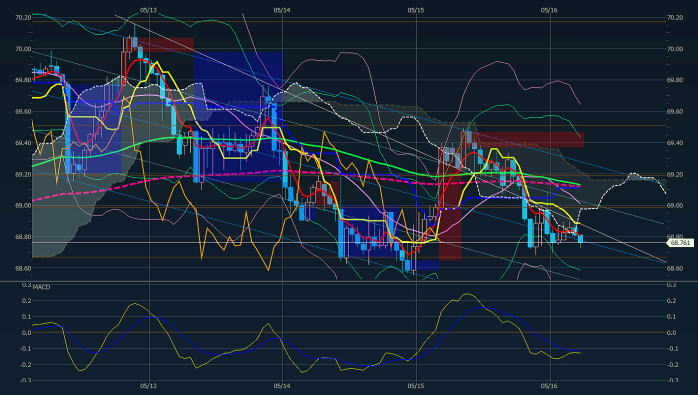
Task: Click the 68.761 current price tag
Action: (680, 243)
